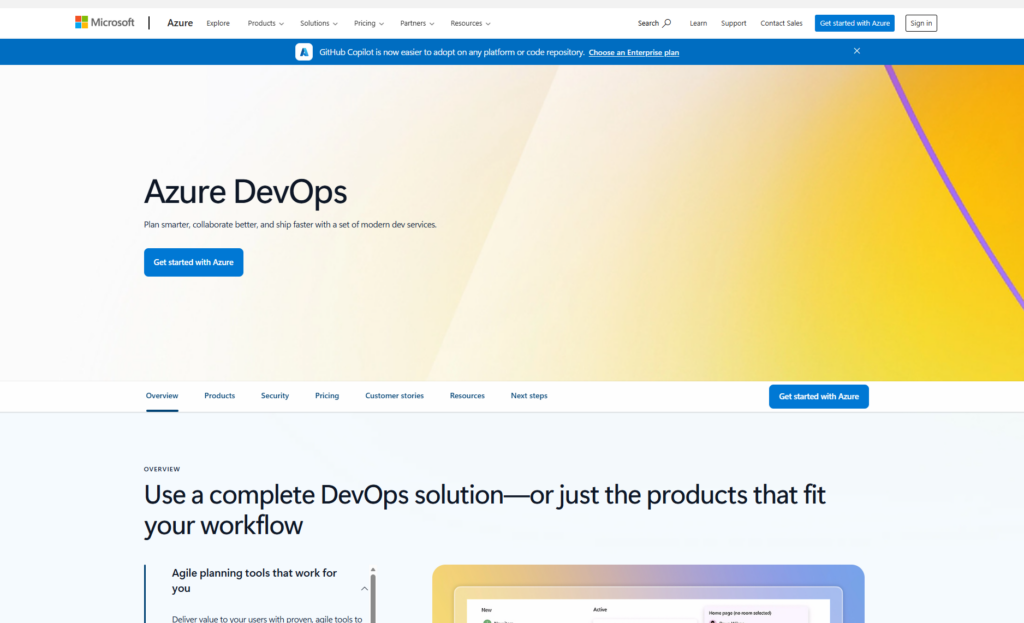The height and width of the screenshot is (623, 1024).
Task: Expand the Resources header menu
Action: 470,23
